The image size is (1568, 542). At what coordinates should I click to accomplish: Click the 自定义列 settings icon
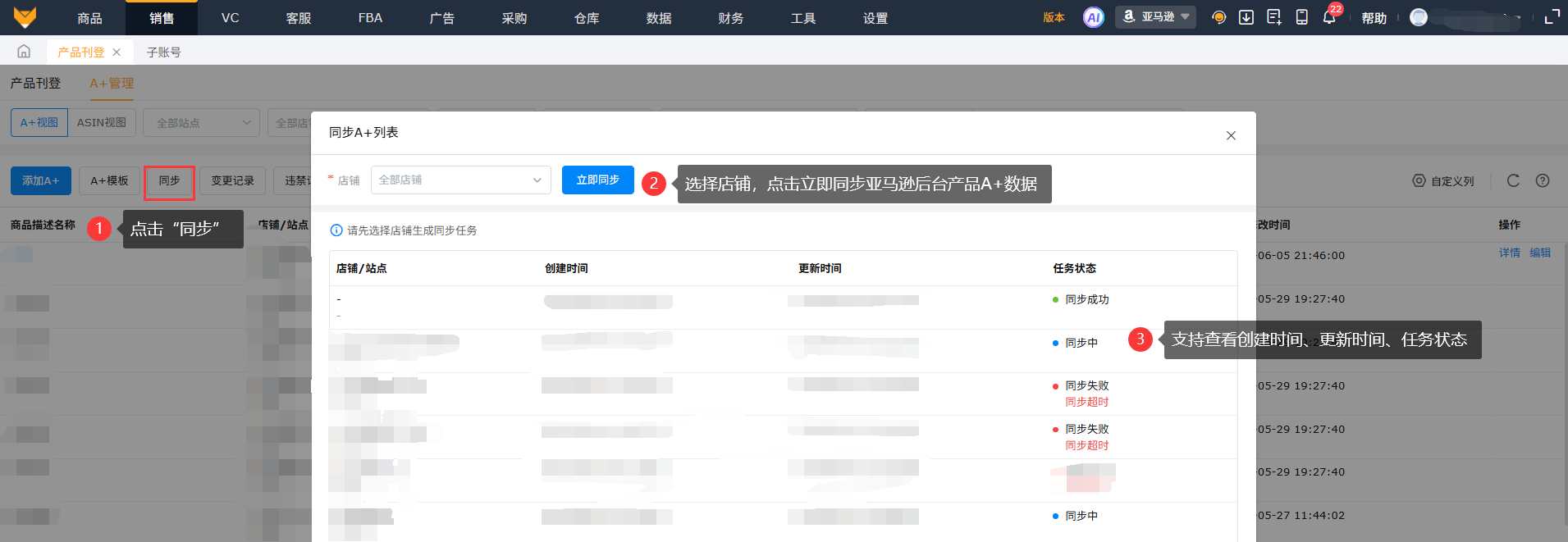[1419, 180]
